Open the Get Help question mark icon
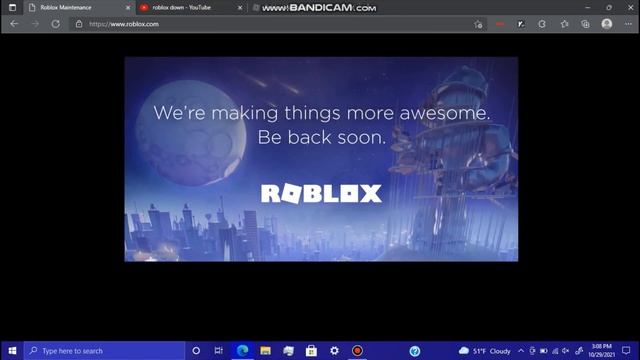Screen dimensions: 640x360 (x=415, y=351)
